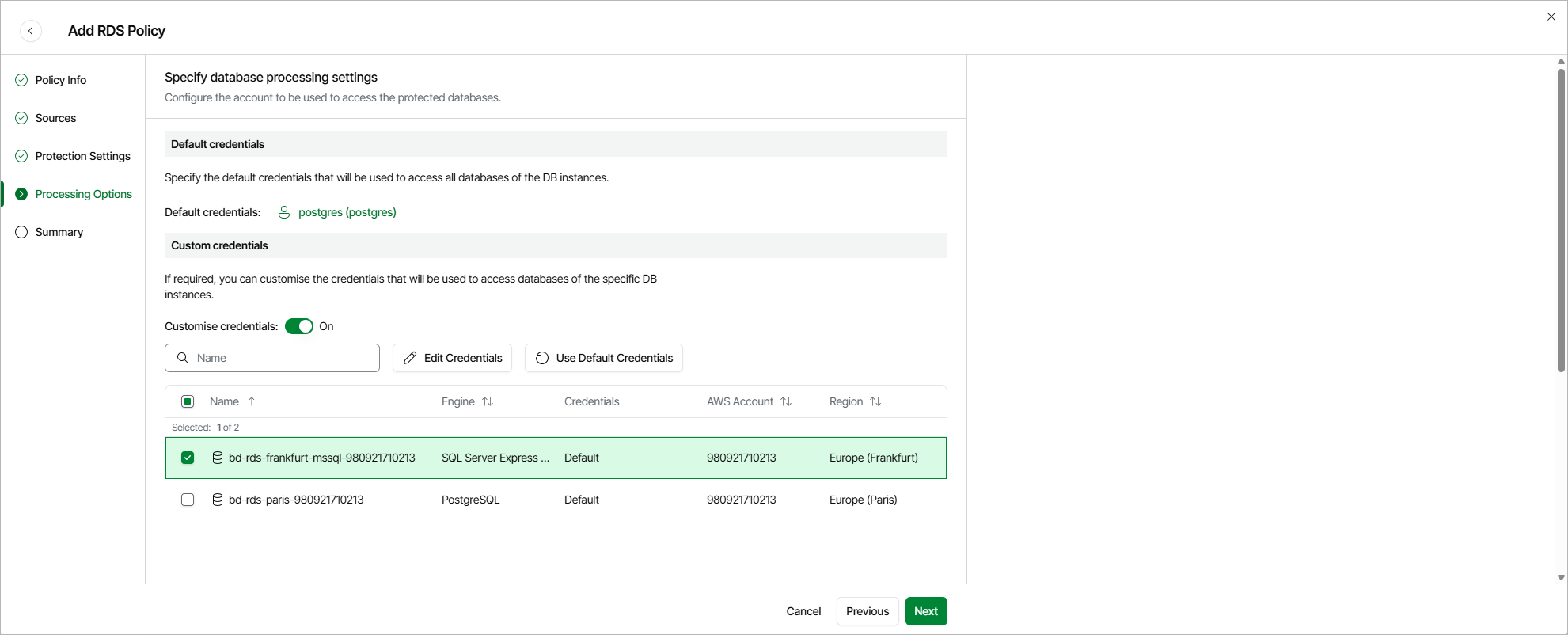Open the Protection Settings wizard step
The image size is (1568, 635).
click(x=82, y=156)
